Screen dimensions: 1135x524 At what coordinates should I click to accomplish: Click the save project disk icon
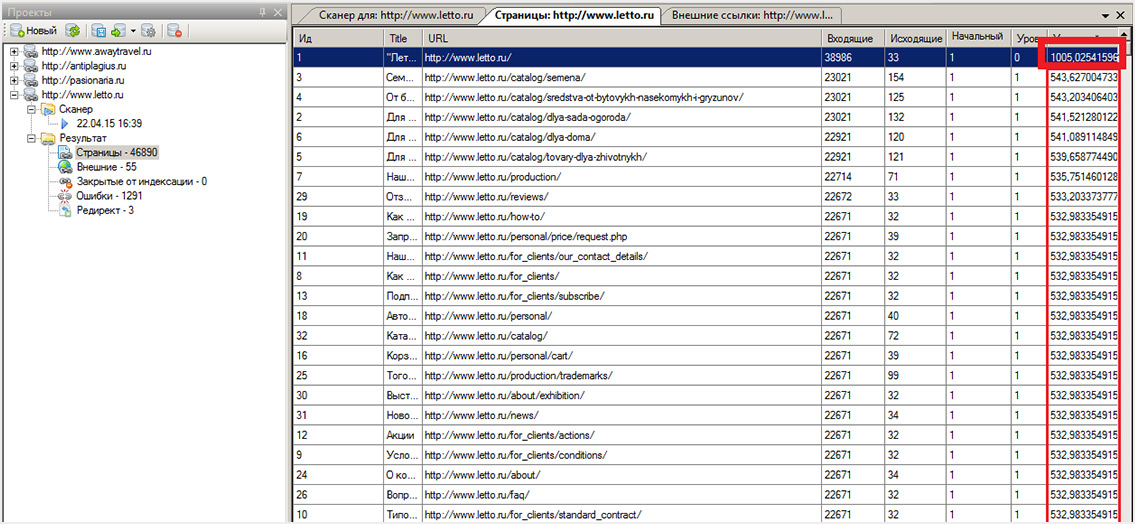[x=98, y=31]
